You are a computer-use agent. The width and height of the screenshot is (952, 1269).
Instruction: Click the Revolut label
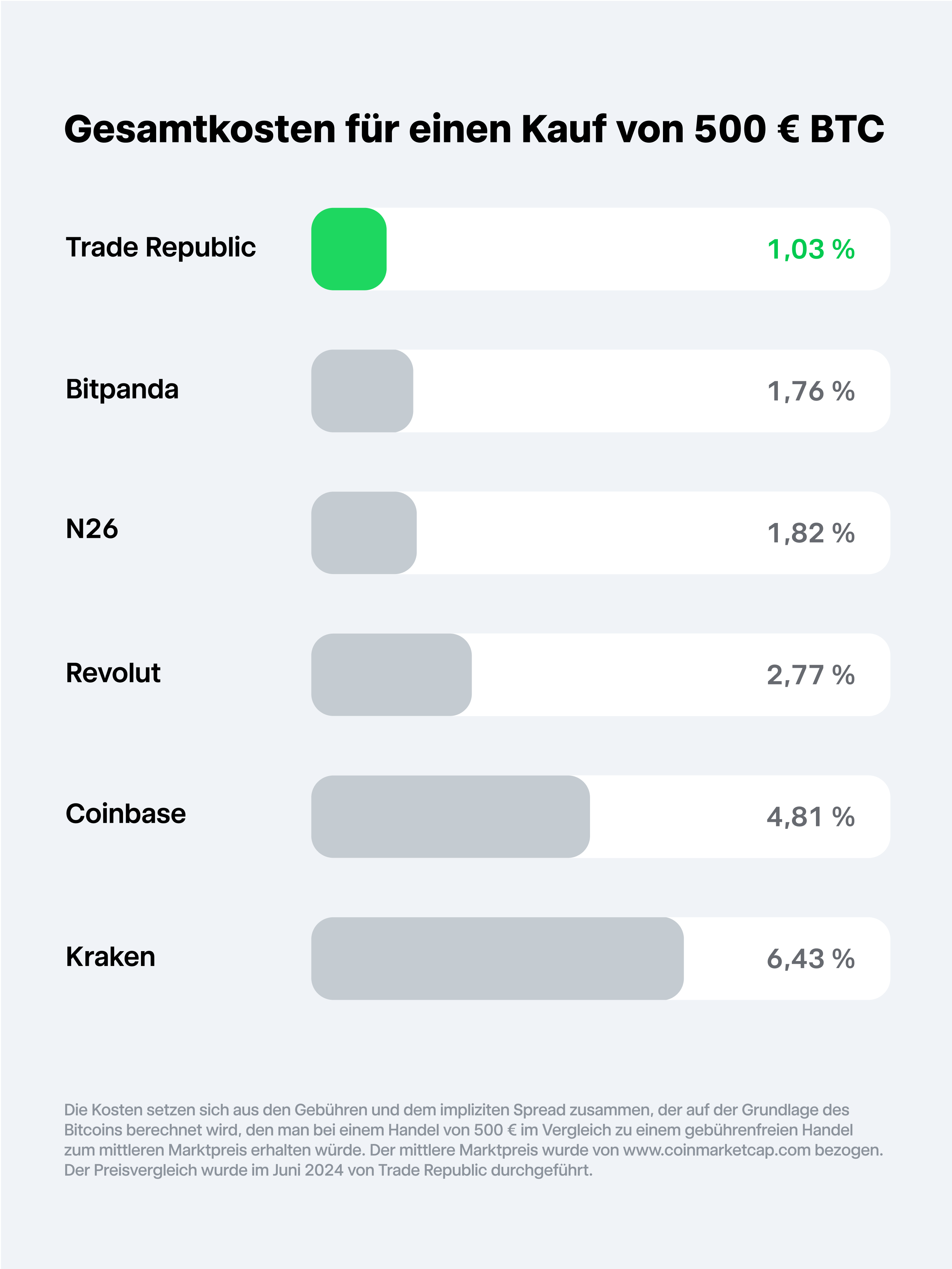(113, 672)
